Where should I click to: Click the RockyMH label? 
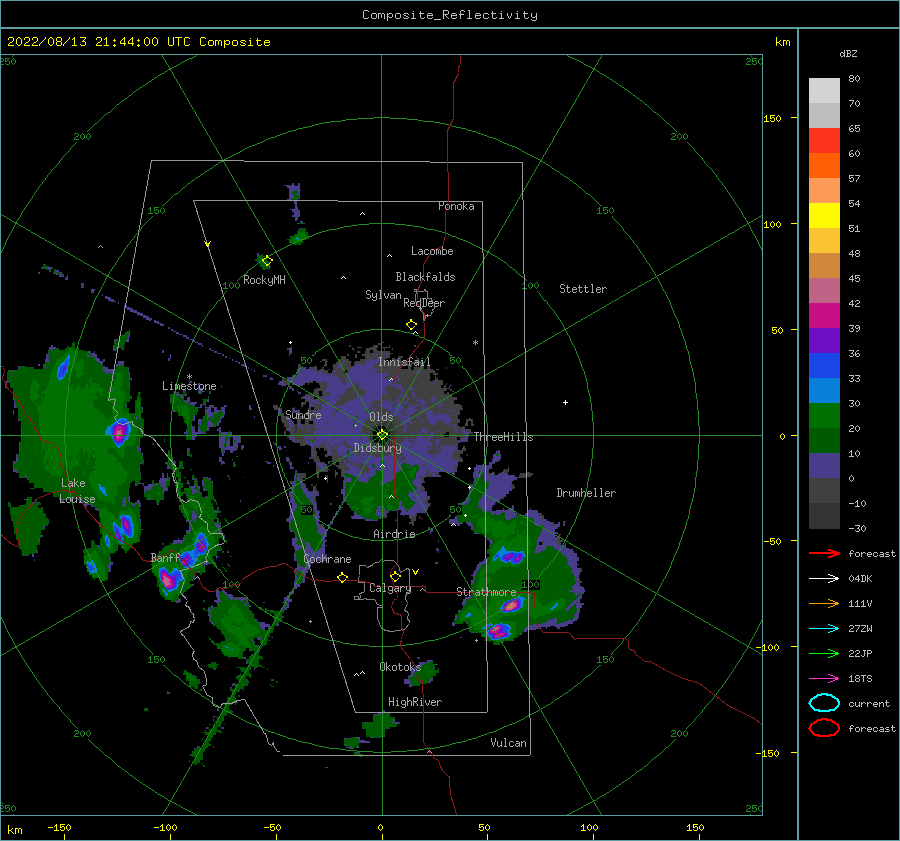click(264, 280)
